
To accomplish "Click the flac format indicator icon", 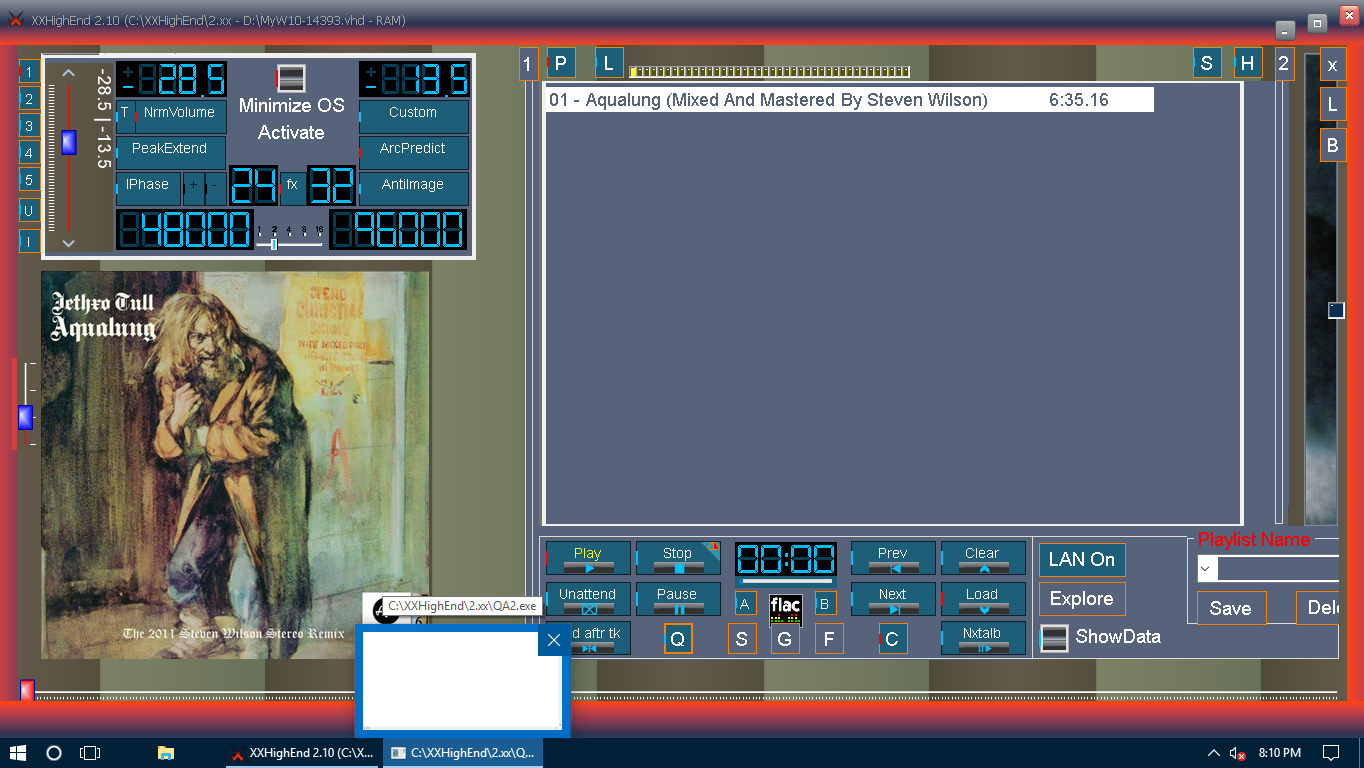I will (x=785, y=609).
